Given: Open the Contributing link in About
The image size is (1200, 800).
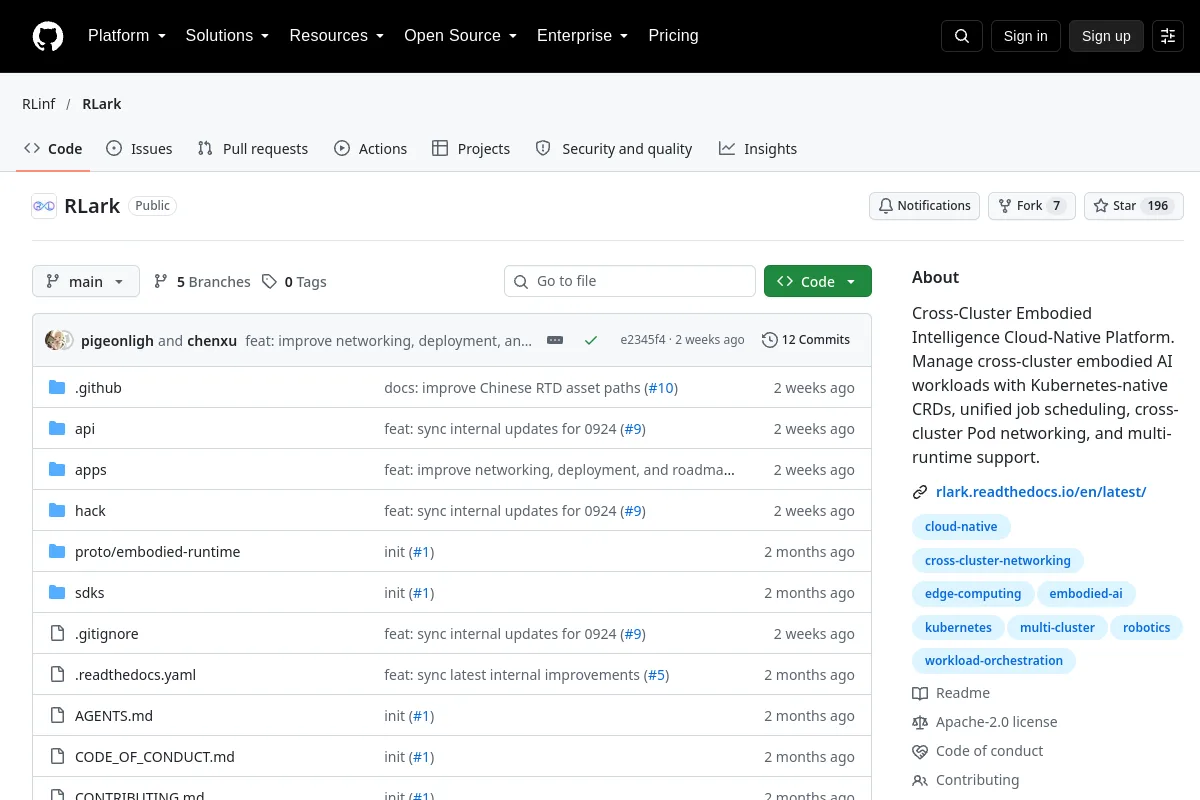Looking at the screenshot, I should tap(966, 780).
